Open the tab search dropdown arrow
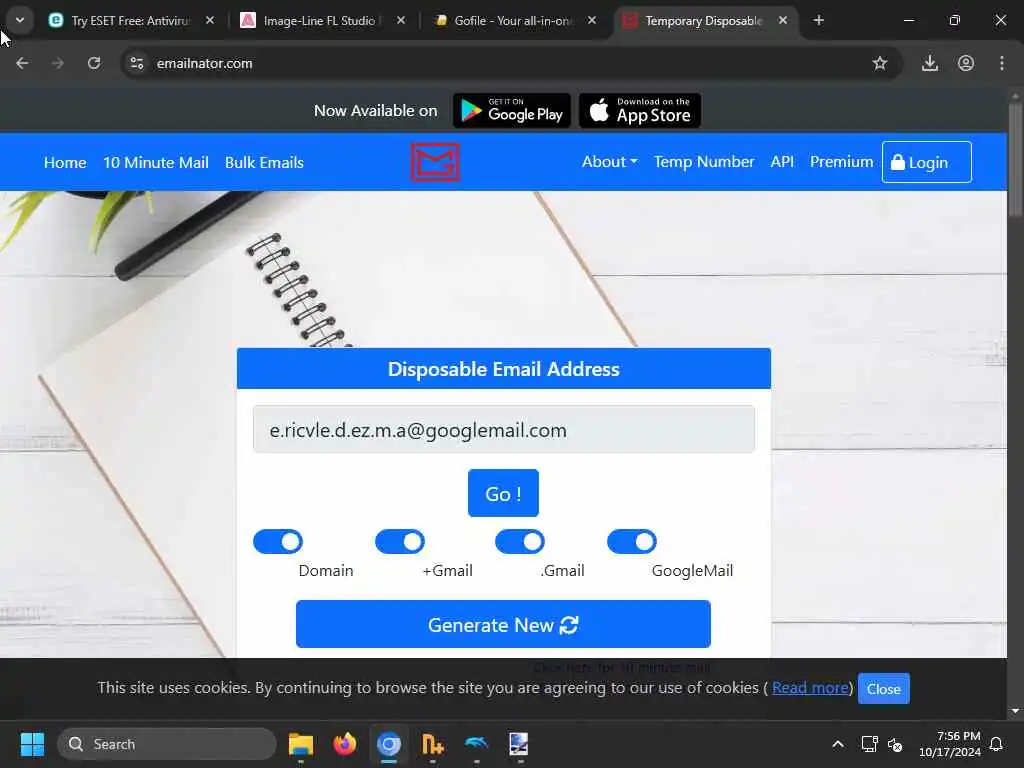 pyautogui.click(x=20, y=20)
